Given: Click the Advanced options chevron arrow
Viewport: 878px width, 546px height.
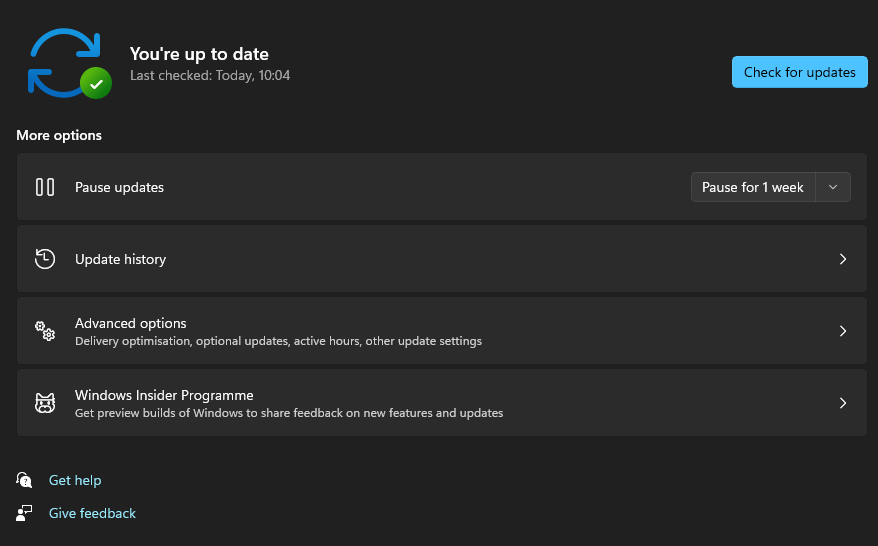Looking at the screenshot, I should 843,331.
